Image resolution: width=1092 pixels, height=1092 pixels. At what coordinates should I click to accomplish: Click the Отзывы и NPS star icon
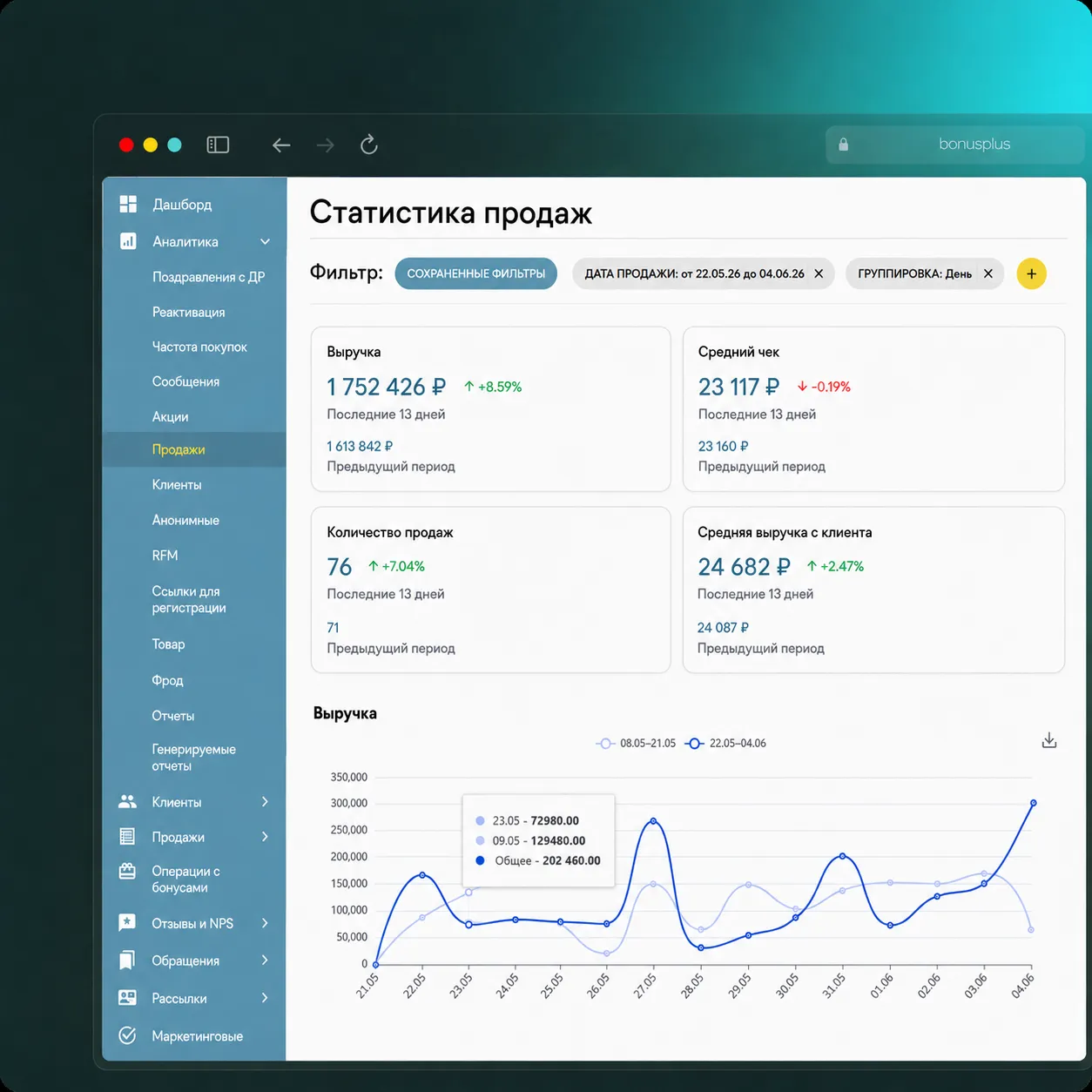(x=127, y=923)
